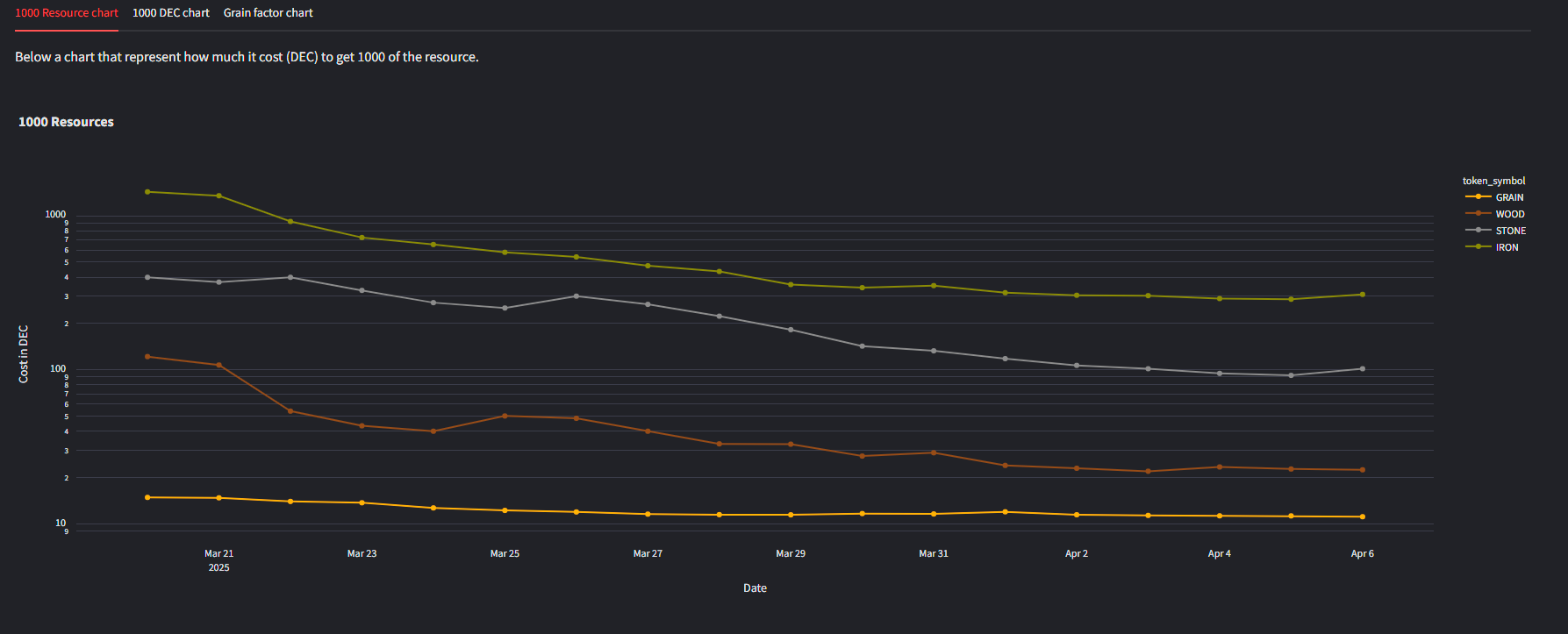Click the WOOD data point at Mar 21
1568x634 pixels.
coord(218,365)
